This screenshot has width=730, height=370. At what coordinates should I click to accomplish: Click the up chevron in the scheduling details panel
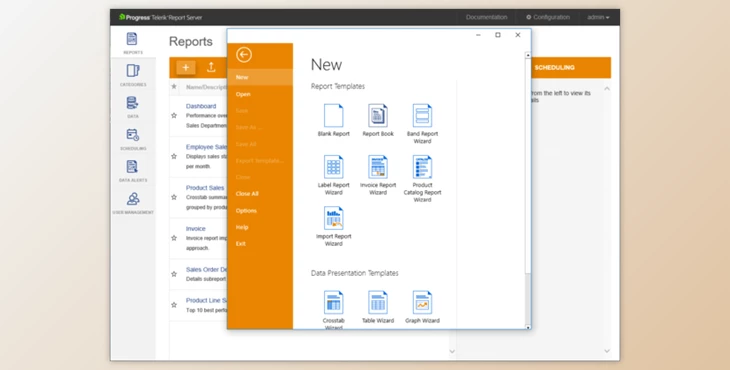[607, 88]
